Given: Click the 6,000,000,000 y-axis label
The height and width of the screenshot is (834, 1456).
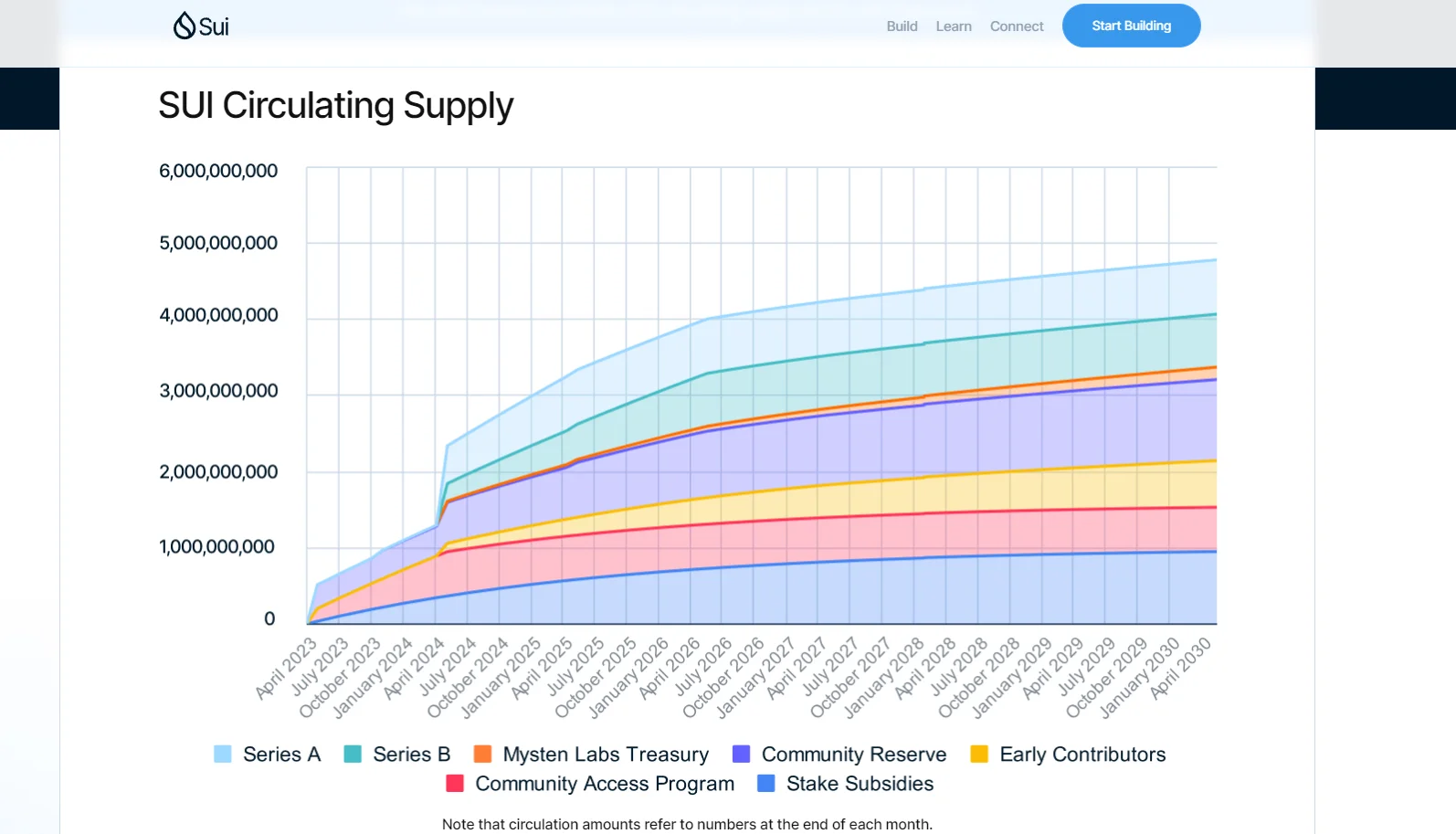Looking at the screenshot, I should pos(218,171).
